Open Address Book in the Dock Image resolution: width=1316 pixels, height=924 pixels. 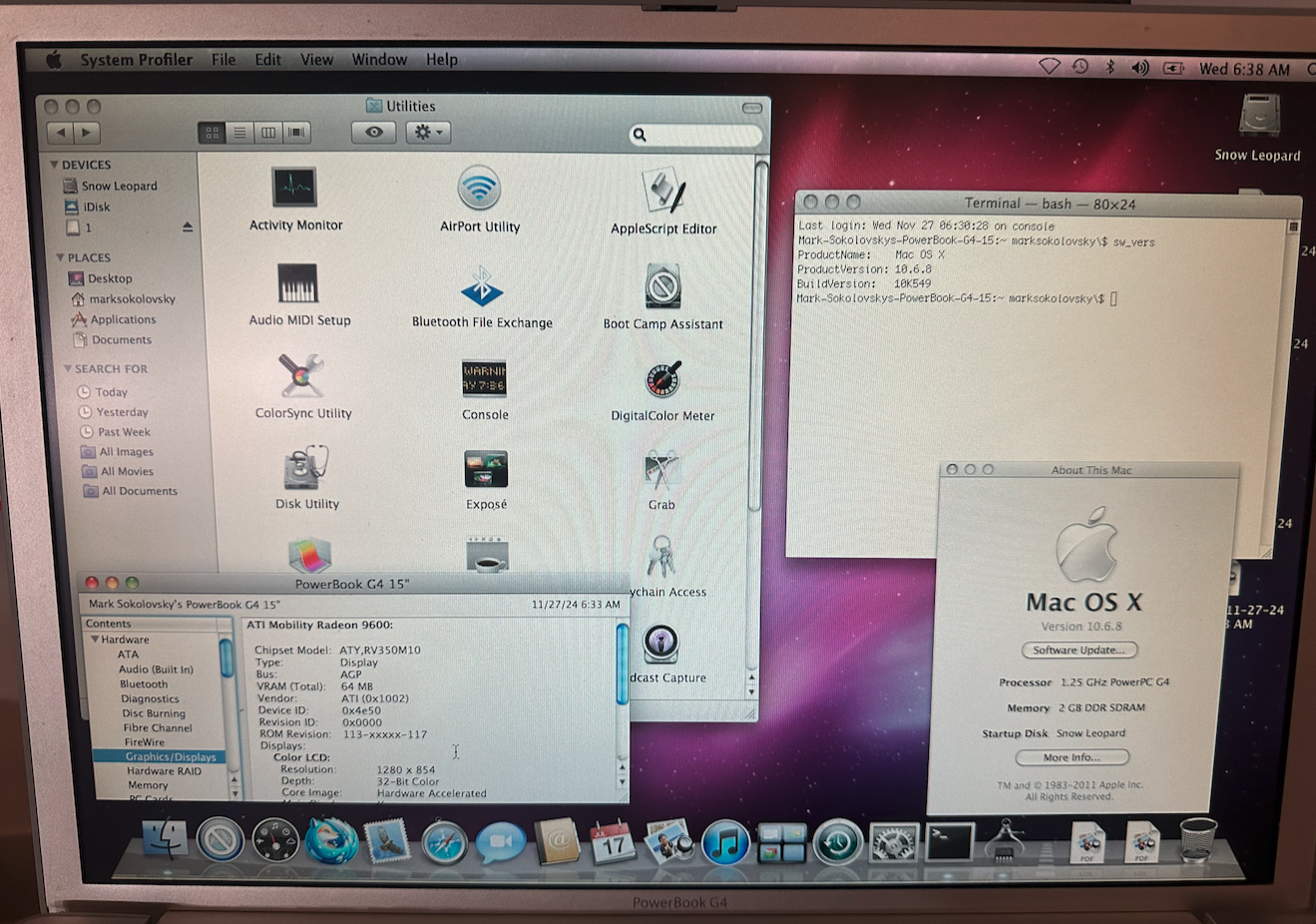pos(557,842)
